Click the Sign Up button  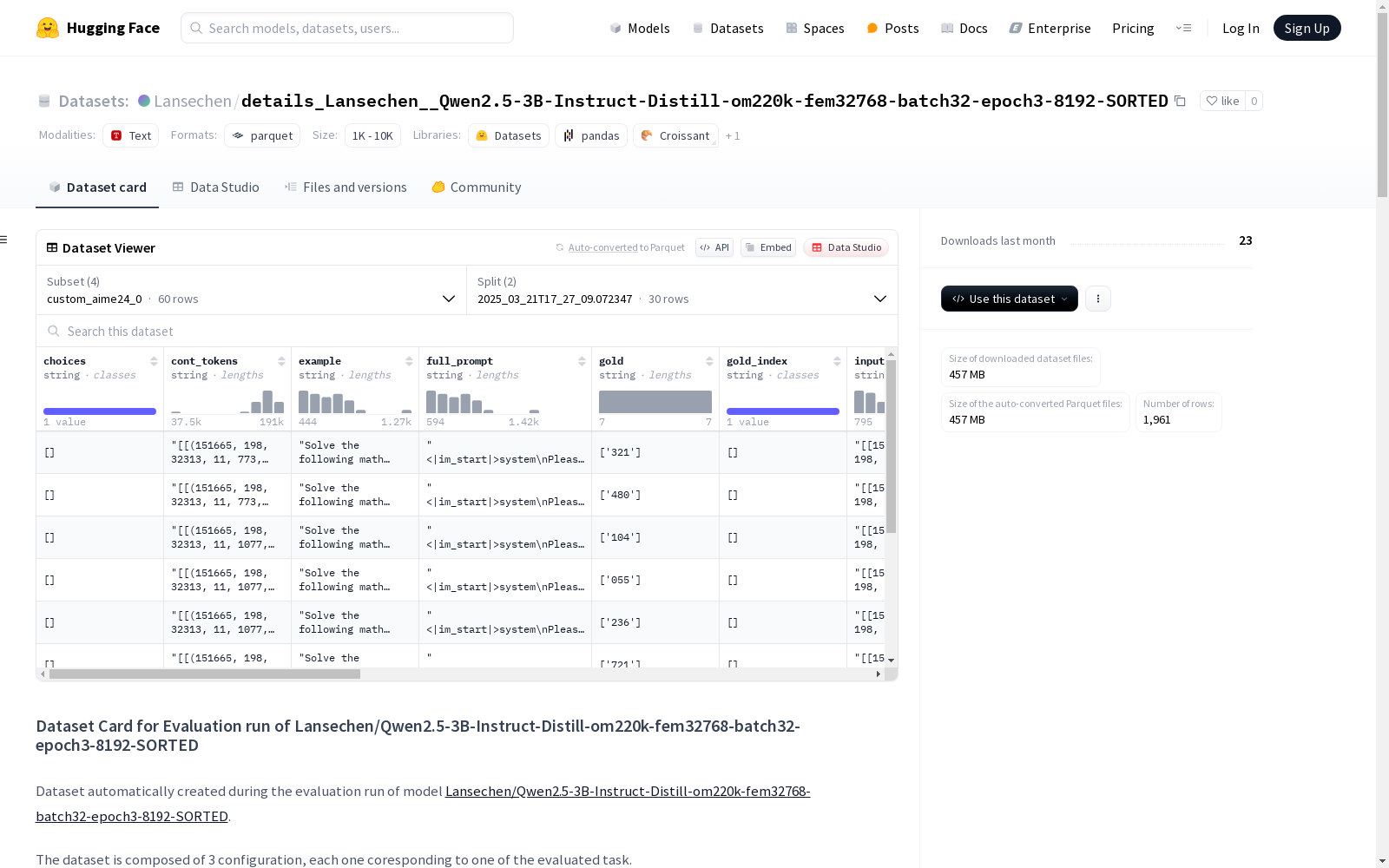pyautogui.click(x=1307, y=28)
